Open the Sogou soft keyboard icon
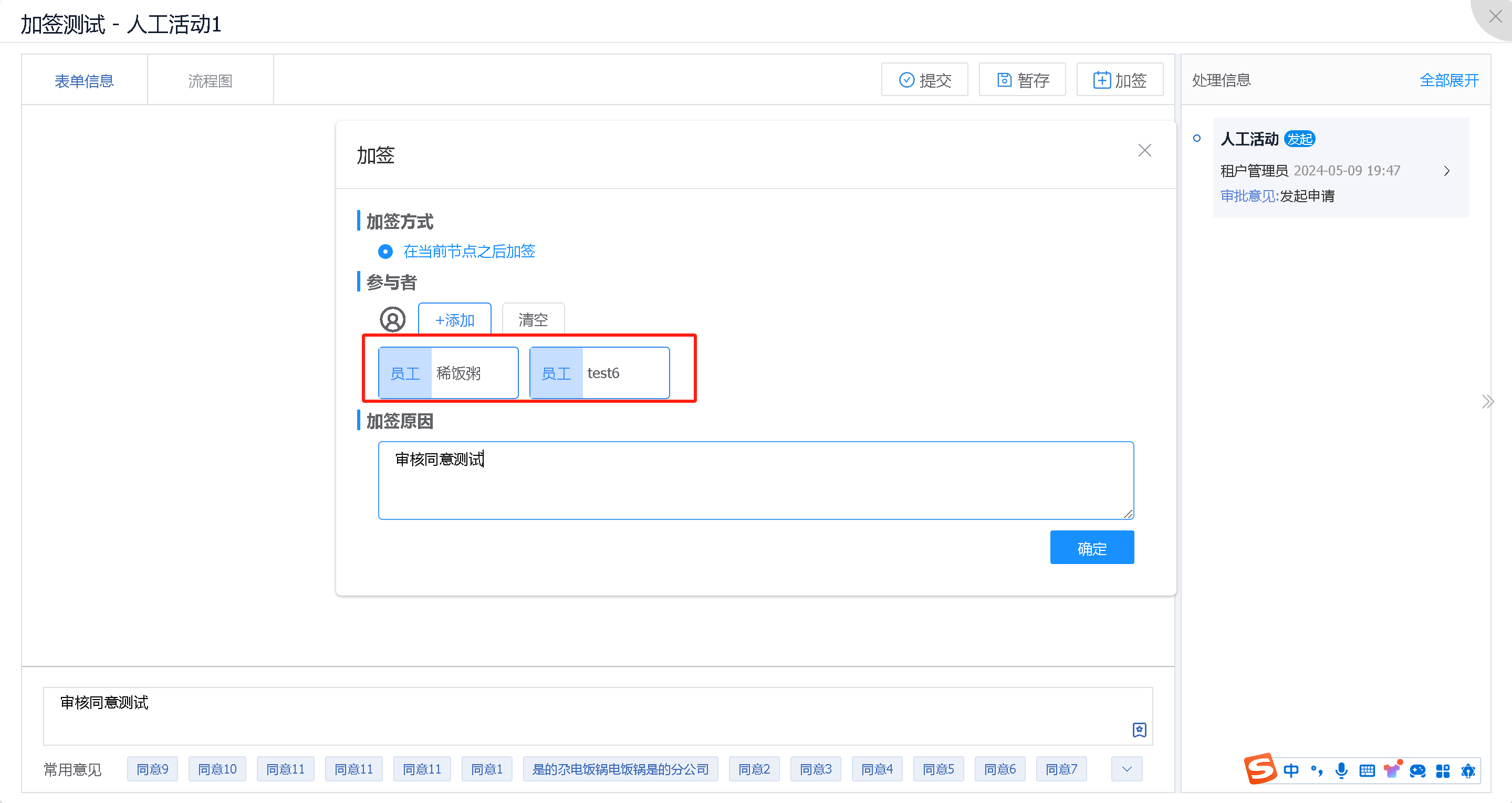 [x=1367, y=770]
